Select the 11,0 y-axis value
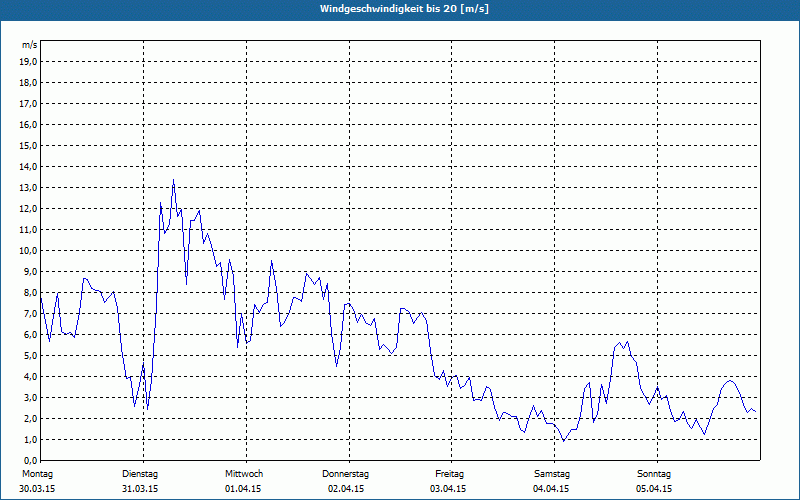The image size is (800, 500). [30, 230]
